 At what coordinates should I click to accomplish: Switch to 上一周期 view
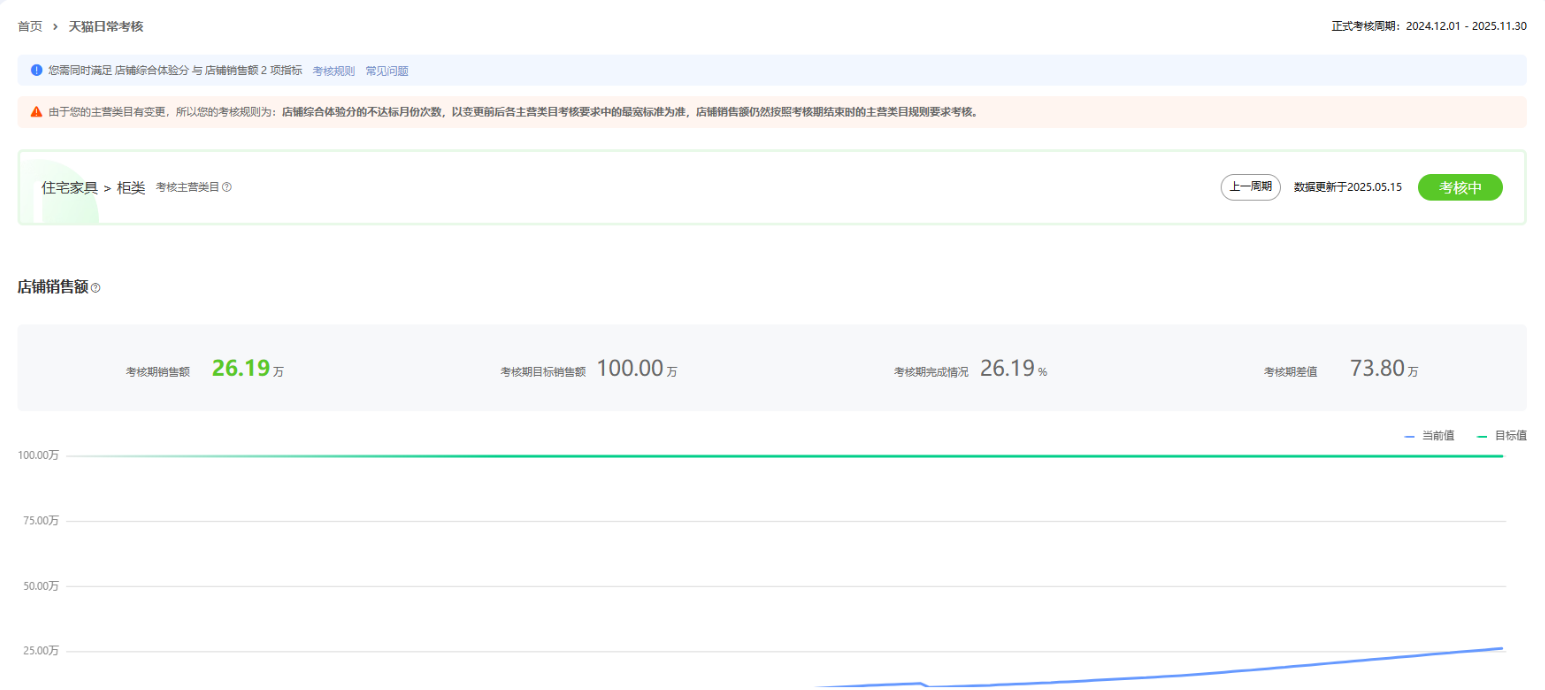click(1250, 187)
